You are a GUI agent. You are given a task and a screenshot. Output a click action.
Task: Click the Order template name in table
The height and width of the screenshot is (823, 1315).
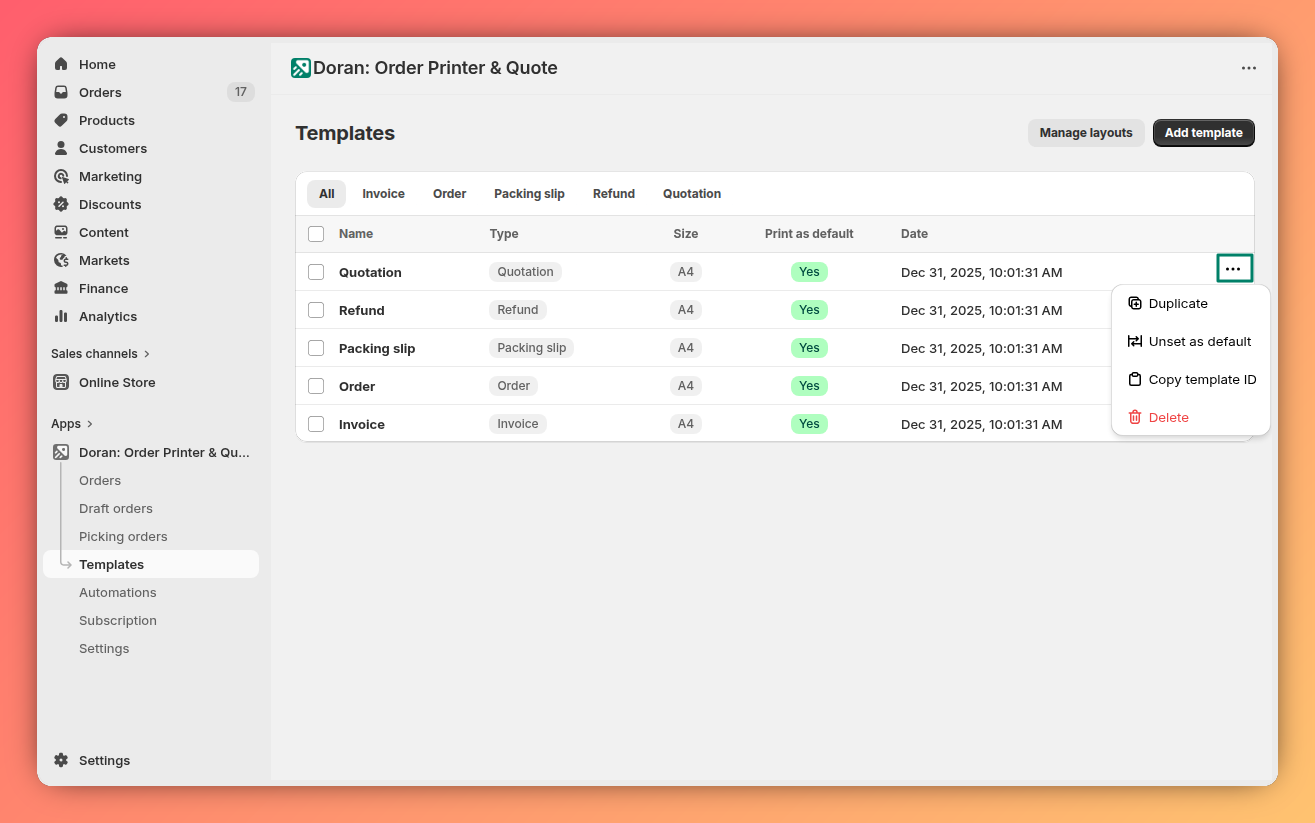pyautogui.click(x=357, y=386)
